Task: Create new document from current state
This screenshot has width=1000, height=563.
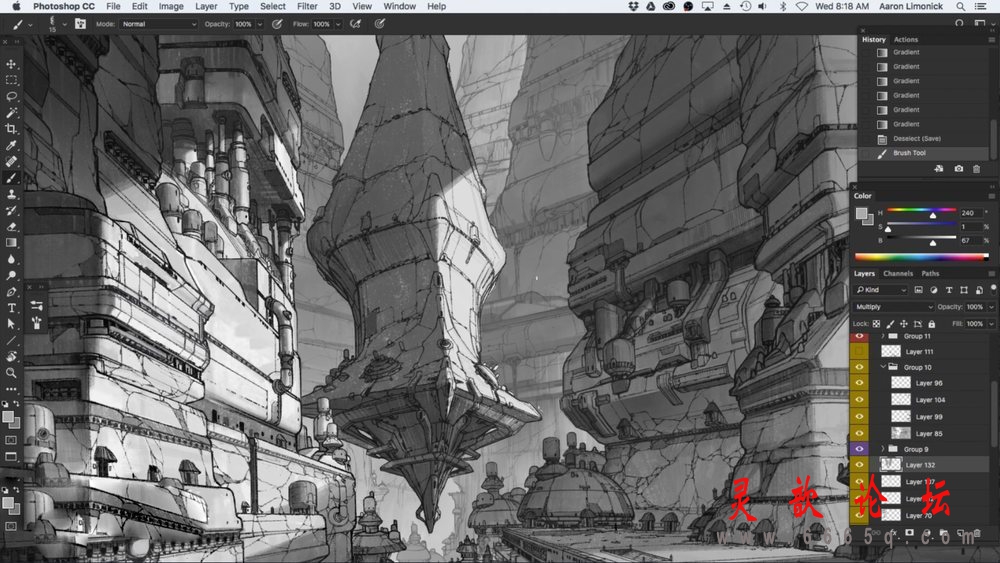Action: (939, 169)
